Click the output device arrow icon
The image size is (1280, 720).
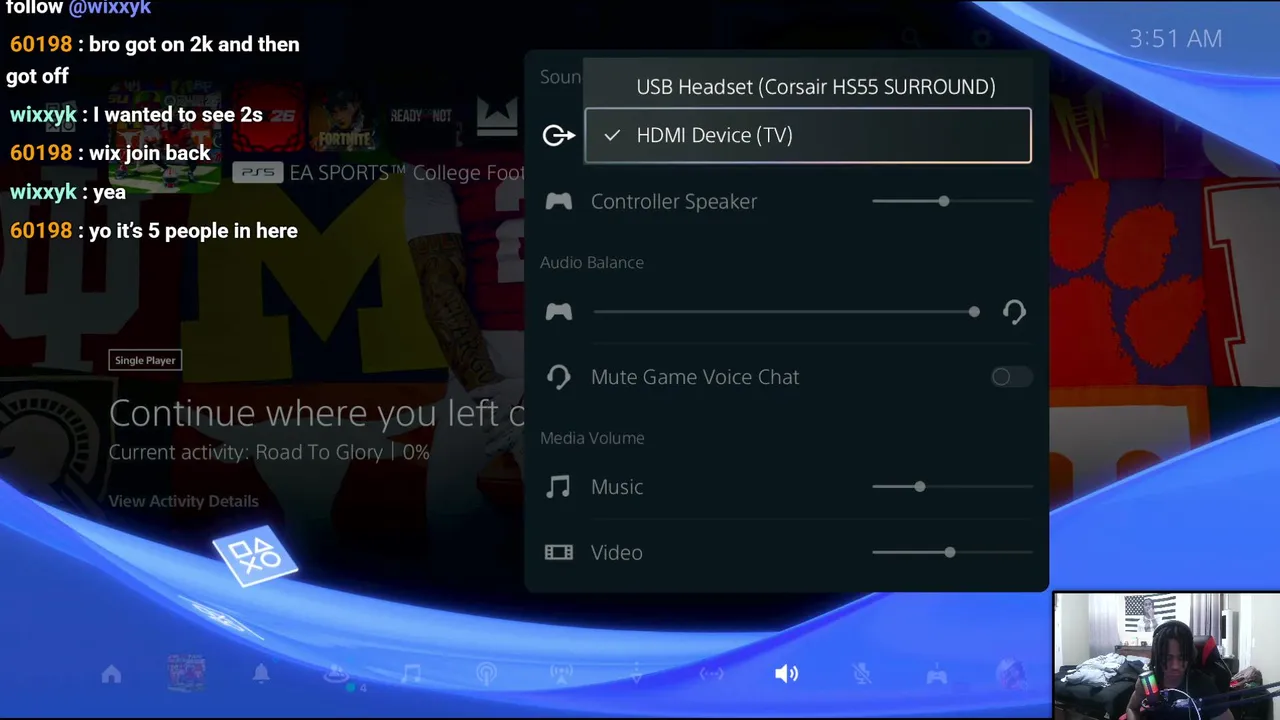pyautogui.click(x=559, y=135)
